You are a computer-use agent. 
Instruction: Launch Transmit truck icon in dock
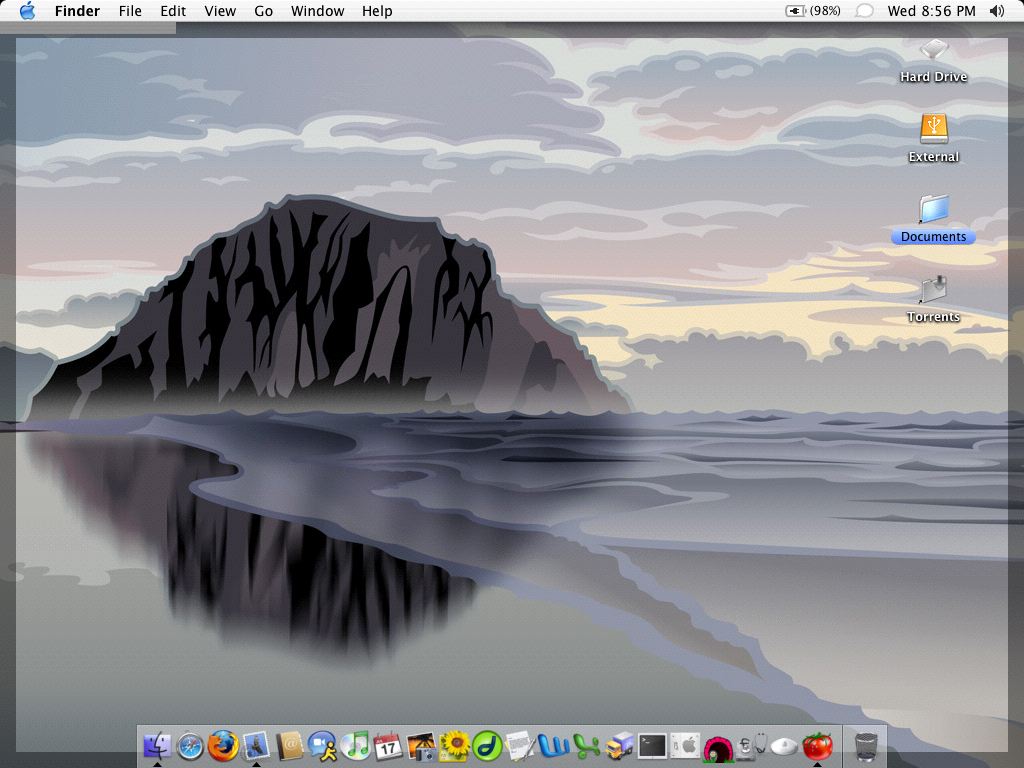[620, 746]
